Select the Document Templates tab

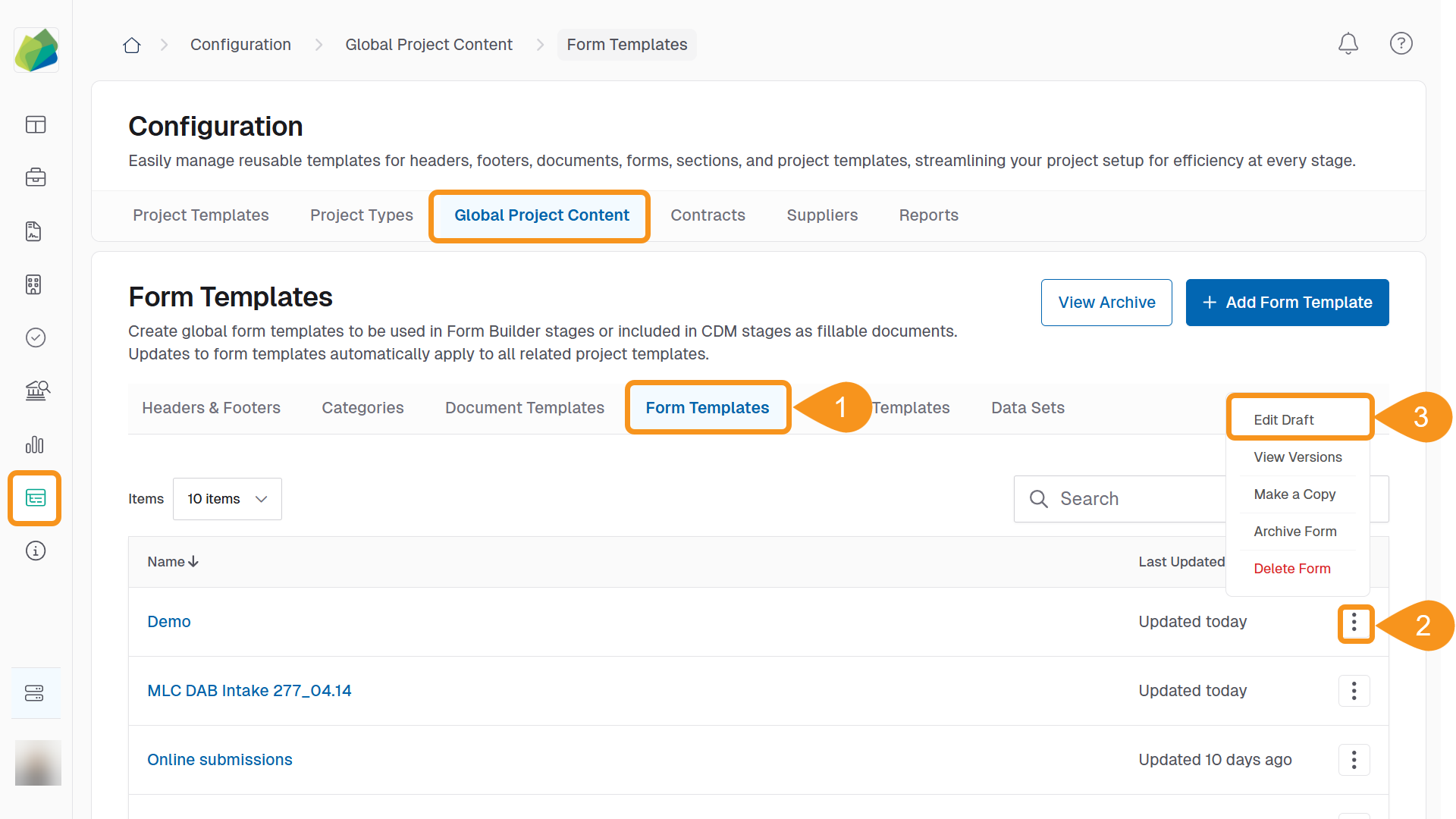pos(524,408)
